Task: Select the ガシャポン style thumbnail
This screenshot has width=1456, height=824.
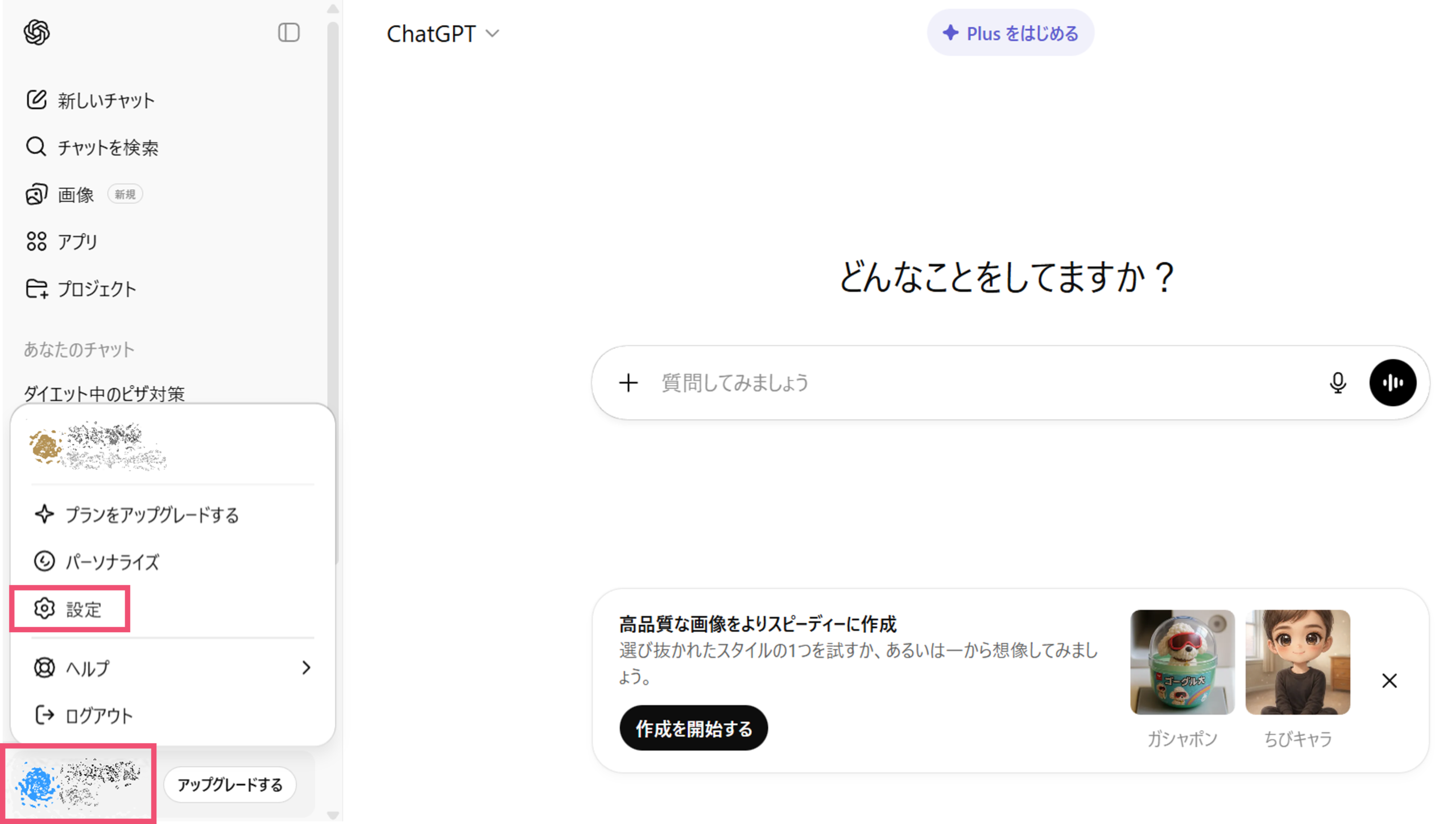Action: click(1182, 662)
